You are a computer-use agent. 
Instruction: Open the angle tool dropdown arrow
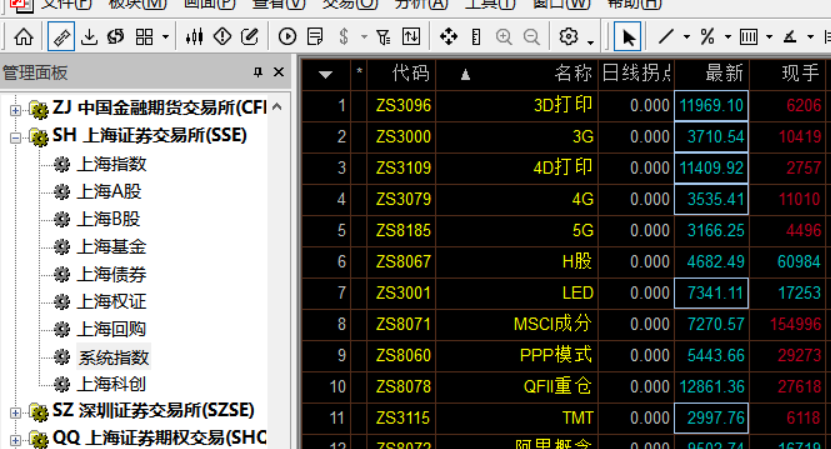coord(810,37)
